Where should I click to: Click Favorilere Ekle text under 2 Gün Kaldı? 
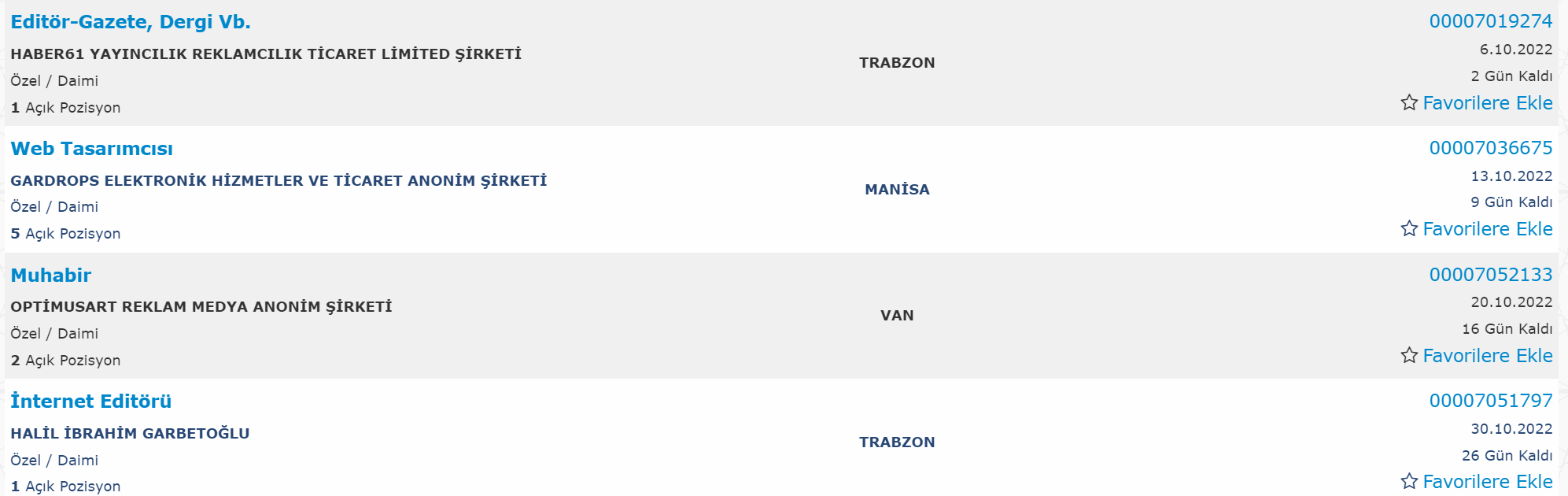[1488, 103]
